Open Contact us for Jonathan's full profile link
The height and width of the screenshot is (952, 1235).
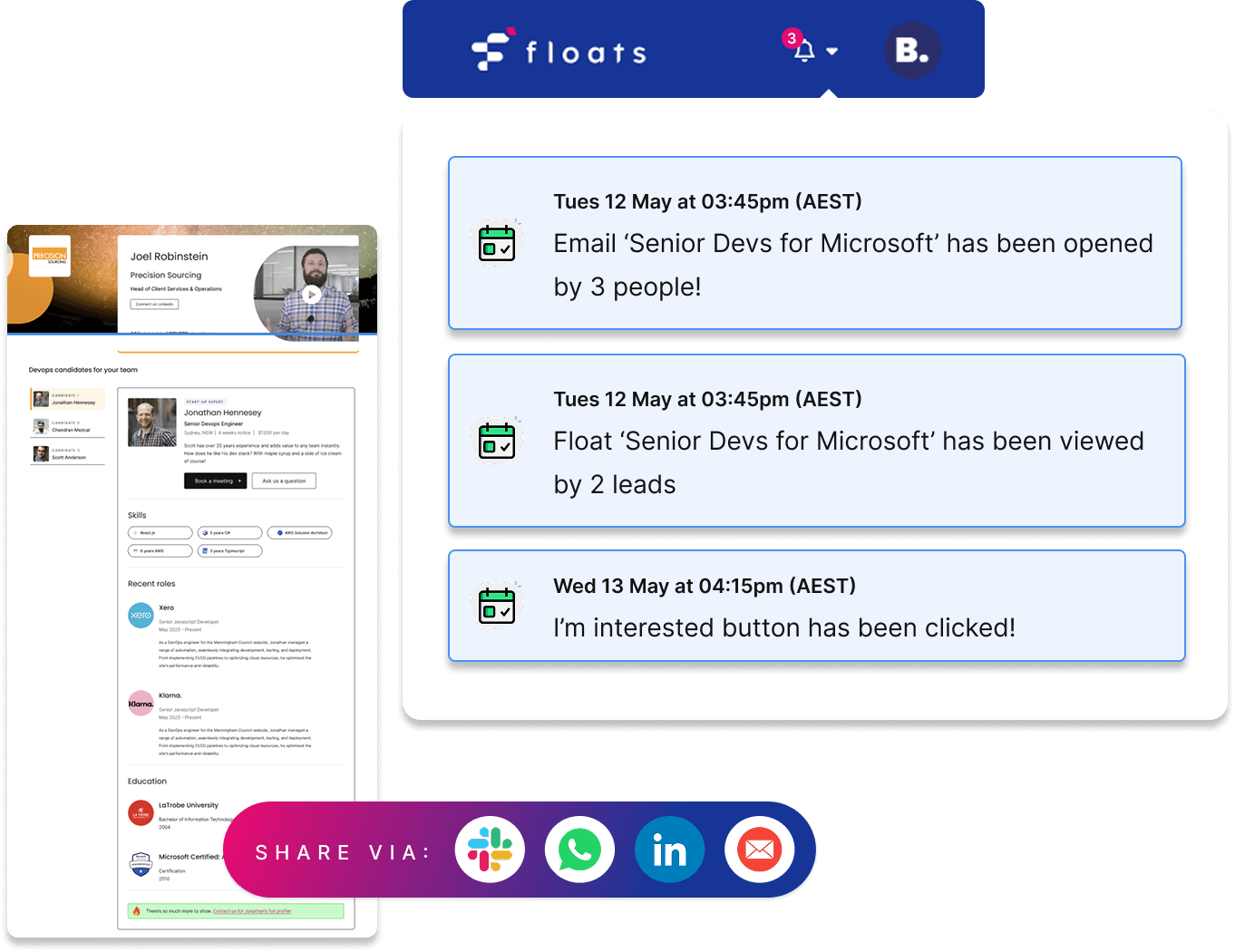(x=252, y=911)
